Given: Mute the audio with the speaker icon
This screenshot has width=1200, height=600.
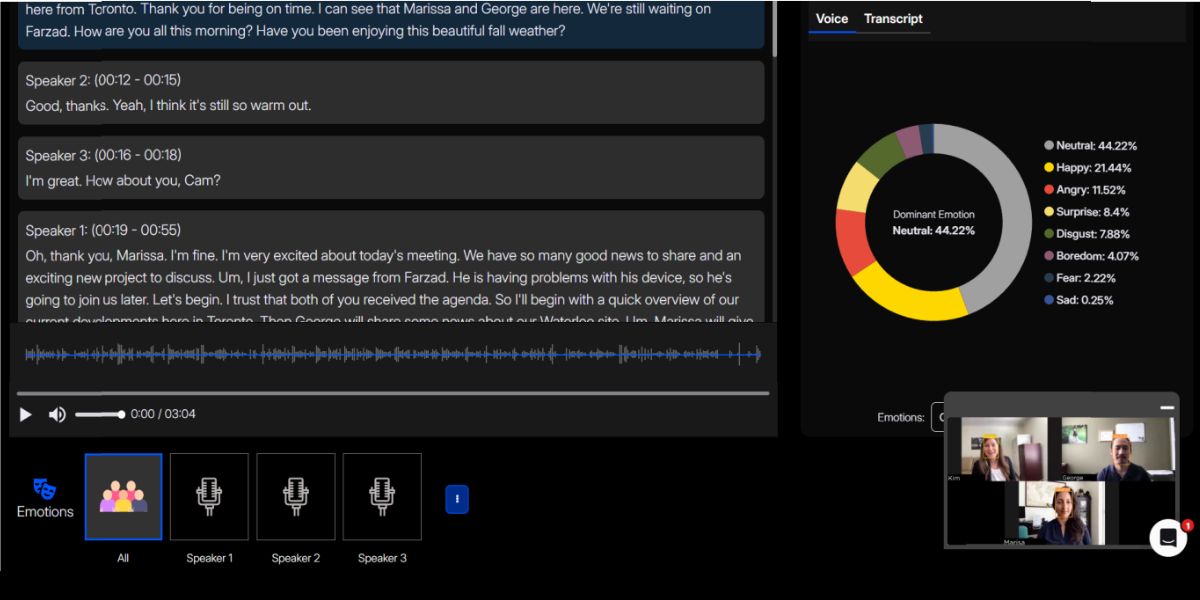Looking at the screenshot, I should click(x=57, y=414).
